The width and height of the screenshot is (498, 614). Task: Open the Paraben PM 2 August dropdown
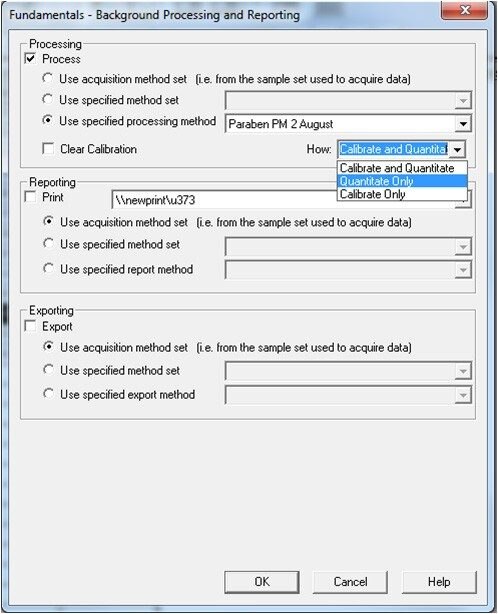click(463, 124)
